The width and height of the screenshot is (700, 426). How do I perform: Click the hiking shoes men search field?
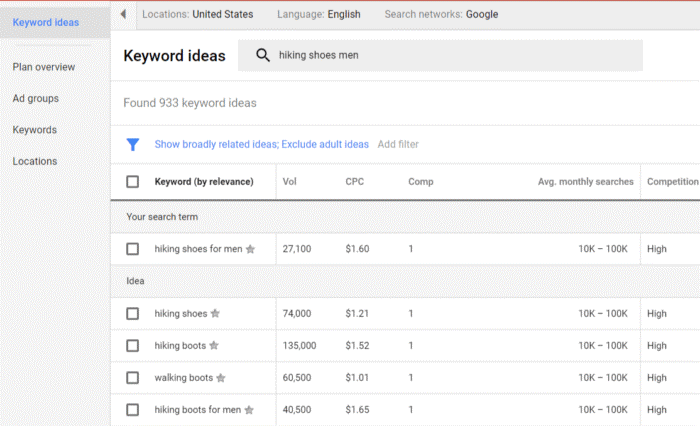[x=440, y=55]
